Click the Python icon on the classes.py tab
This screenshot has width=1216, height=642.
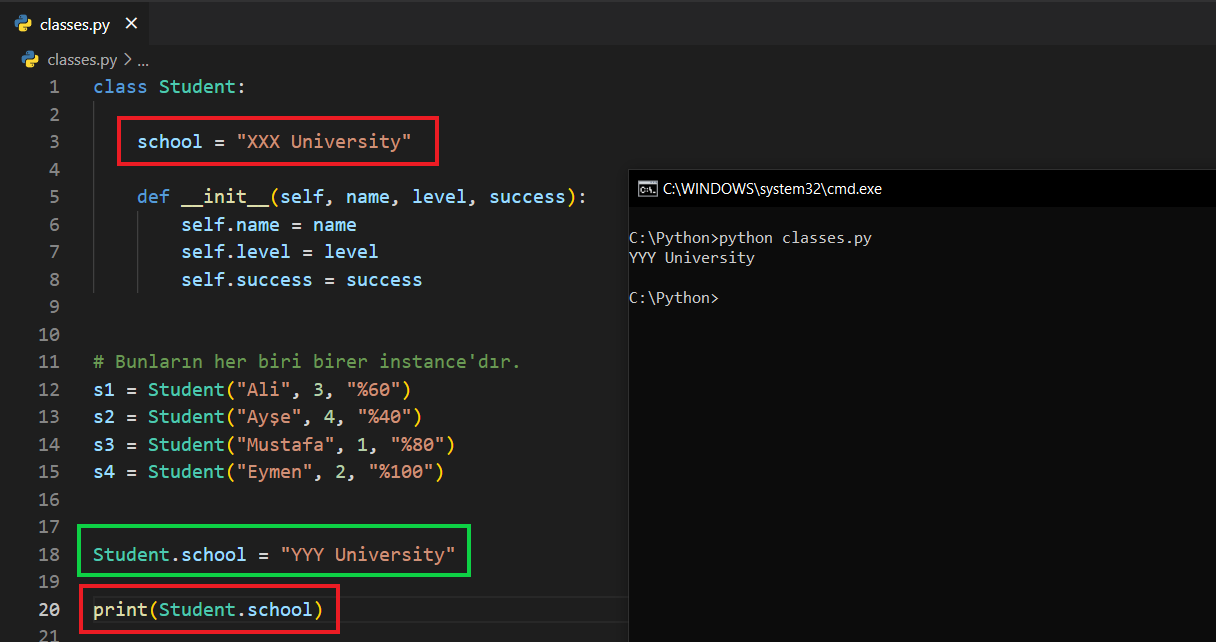coord(24,24)
